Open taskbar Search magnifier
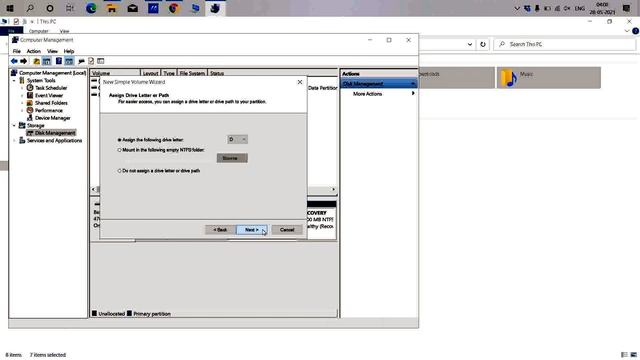The width and height of the screenshot is (640, 360). point(30,8)
